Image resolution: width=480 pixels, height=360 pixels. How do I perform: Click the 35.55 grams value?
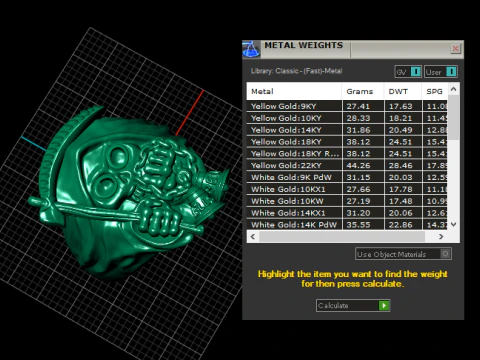pyautogui.click(x=358, y=225)
